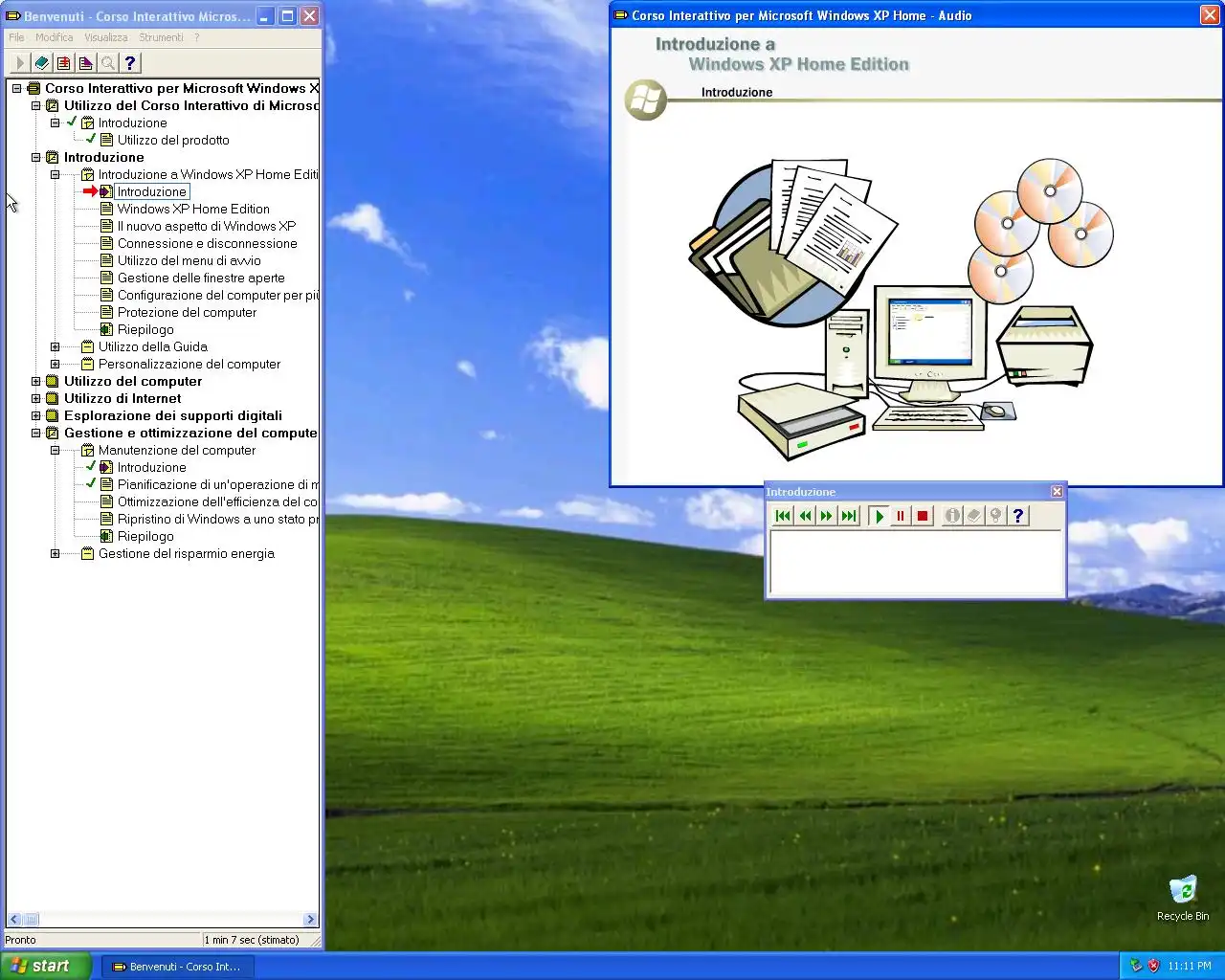
Task: Select Connessione e disconnessione lesson
Action: (207, 243)
